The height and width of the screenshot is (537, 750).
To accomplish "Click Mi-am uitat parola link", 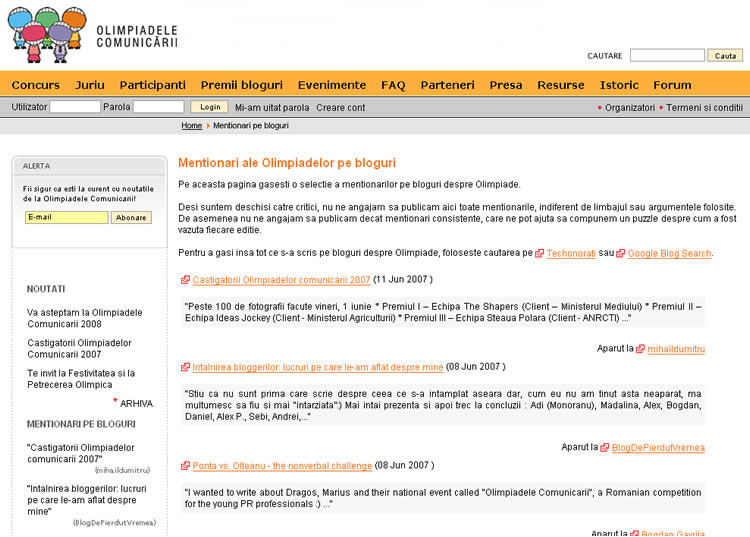I will tap(272, 108).
